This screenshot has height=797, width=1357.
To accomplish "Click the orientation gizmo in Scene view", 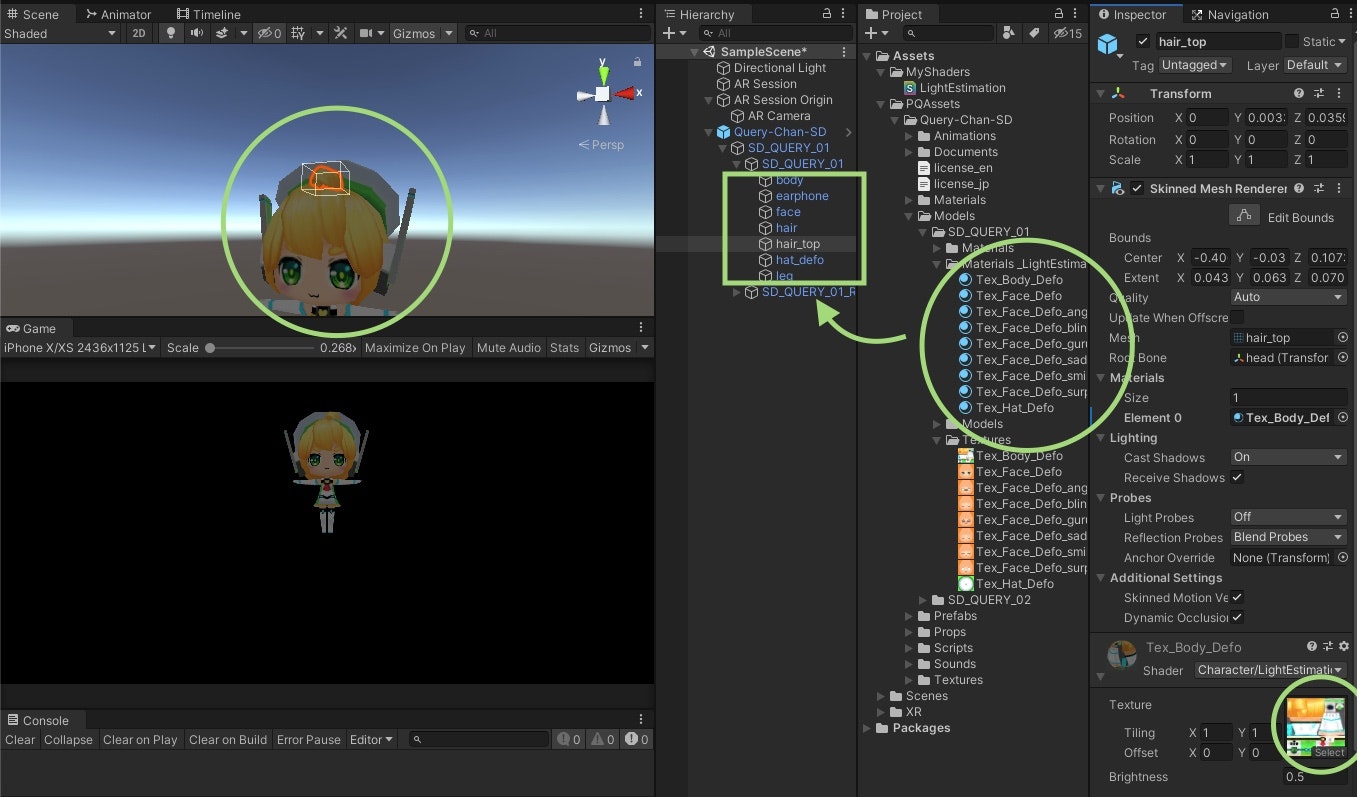I will click(x=603, y=93).
